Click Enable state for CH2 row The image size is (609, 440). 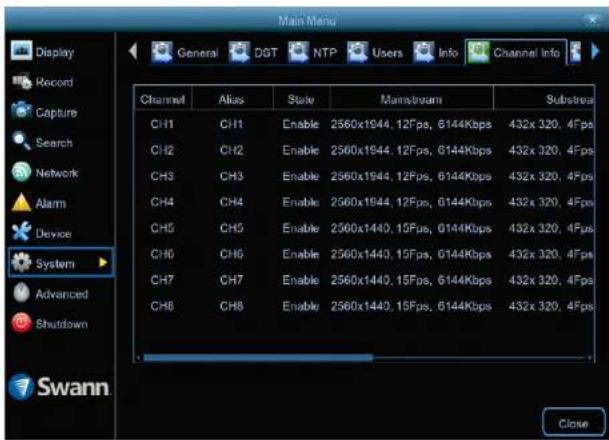tap(301, 150)
